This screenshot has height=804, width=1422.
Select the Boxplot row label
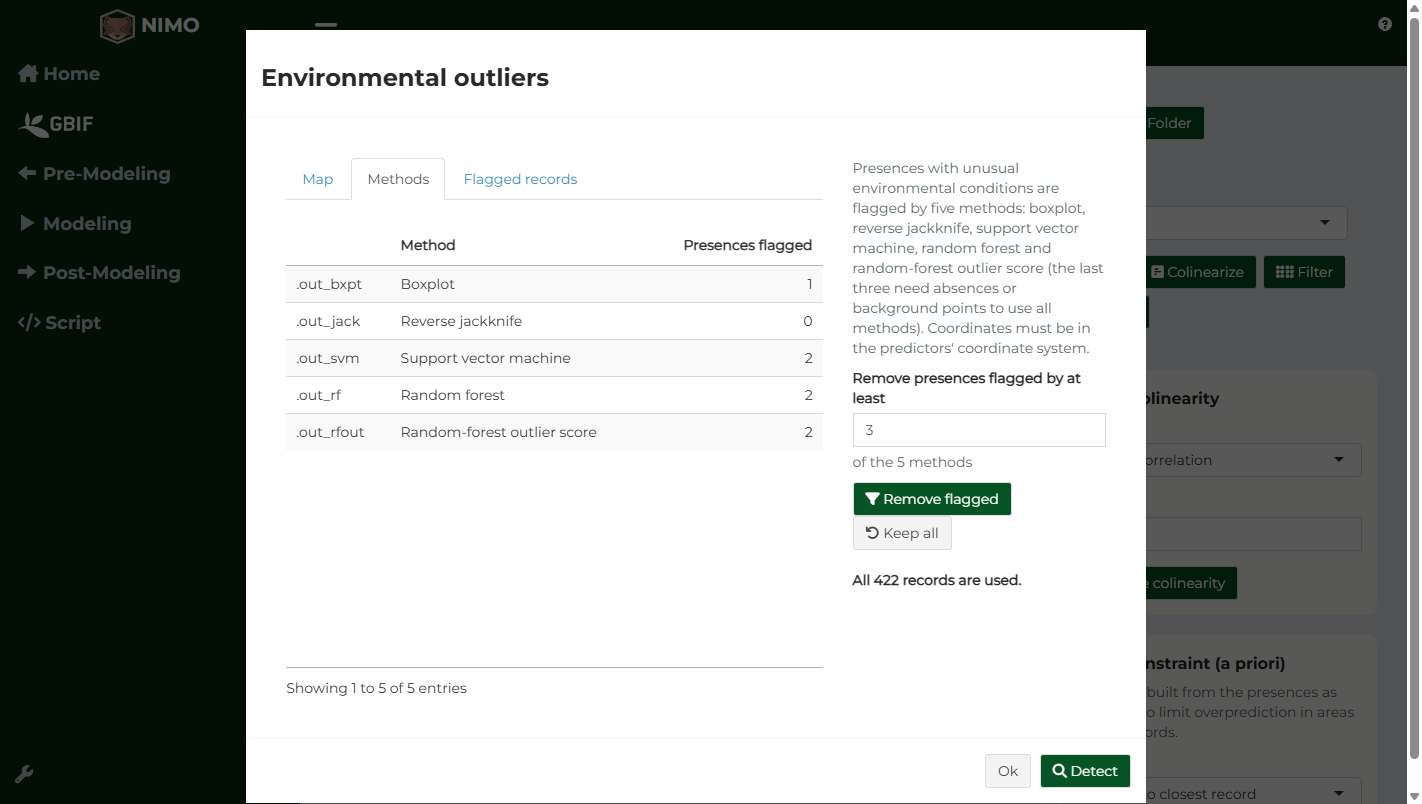(428, 284)
